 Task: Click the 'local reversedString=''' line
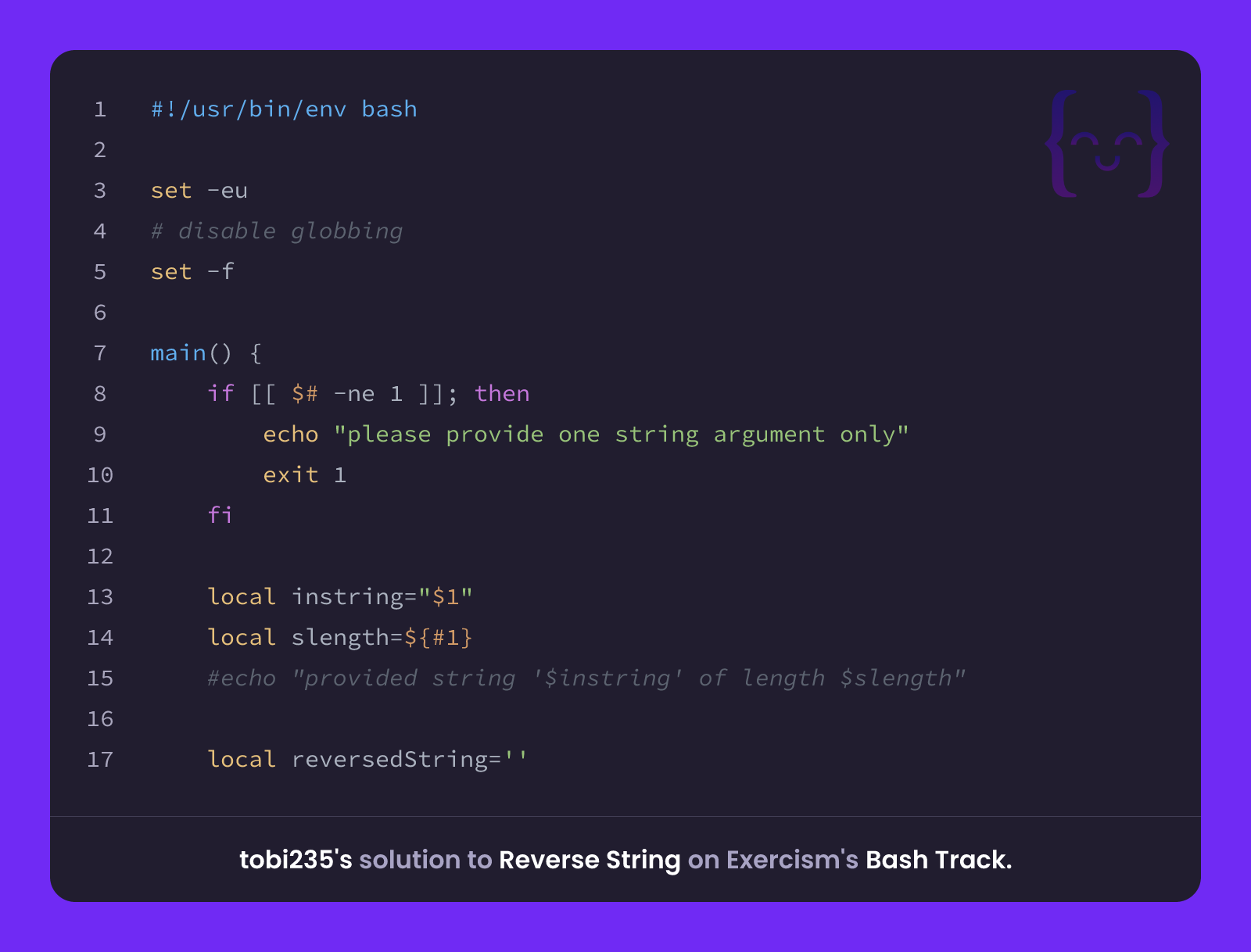[367, 760]
